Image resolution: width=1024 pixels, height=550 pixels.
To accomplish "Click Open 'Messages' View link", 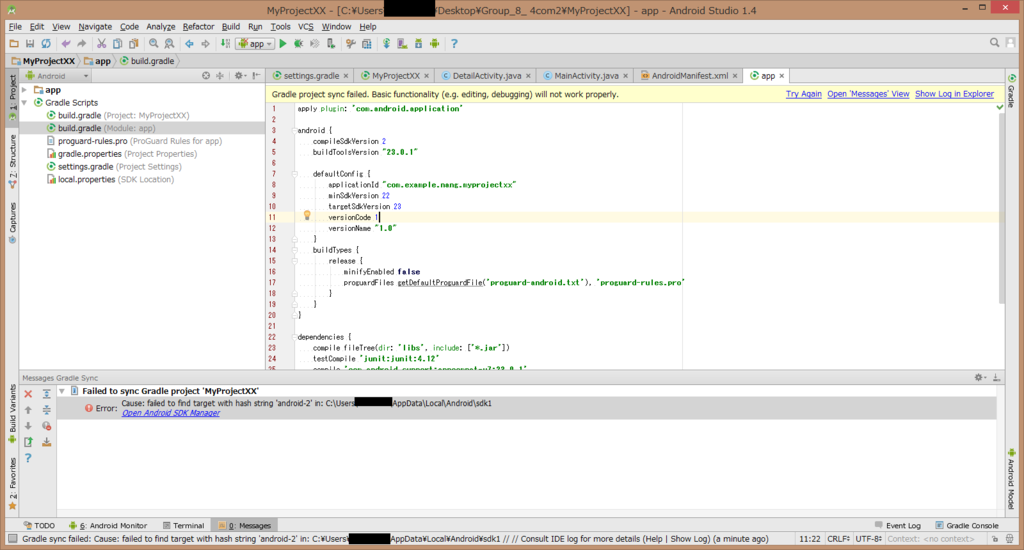I will pos(868,94).
